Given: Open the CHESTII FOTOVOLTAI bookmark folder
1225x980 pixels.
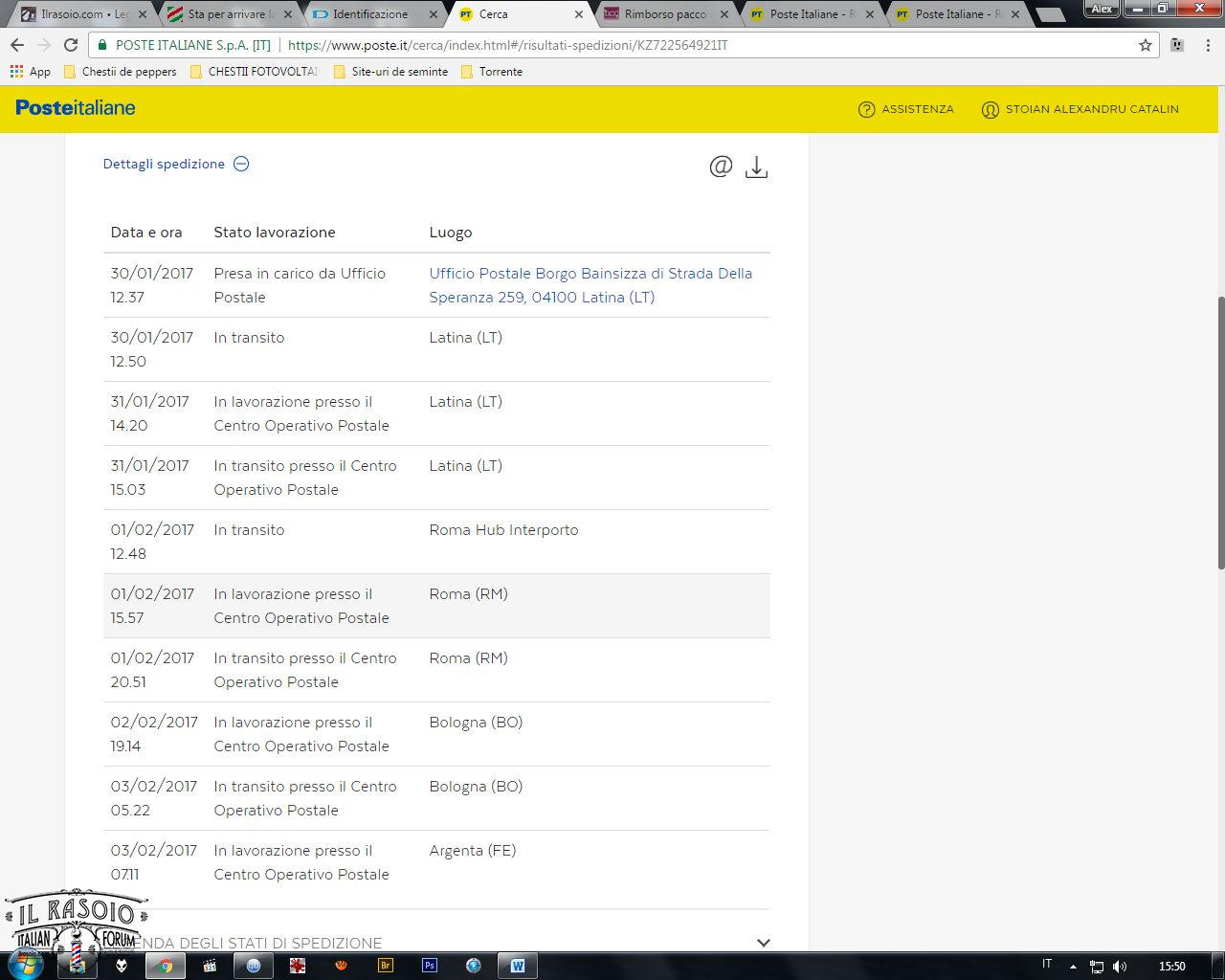Looking at the screenshot, I should click(x=254, y=72).
